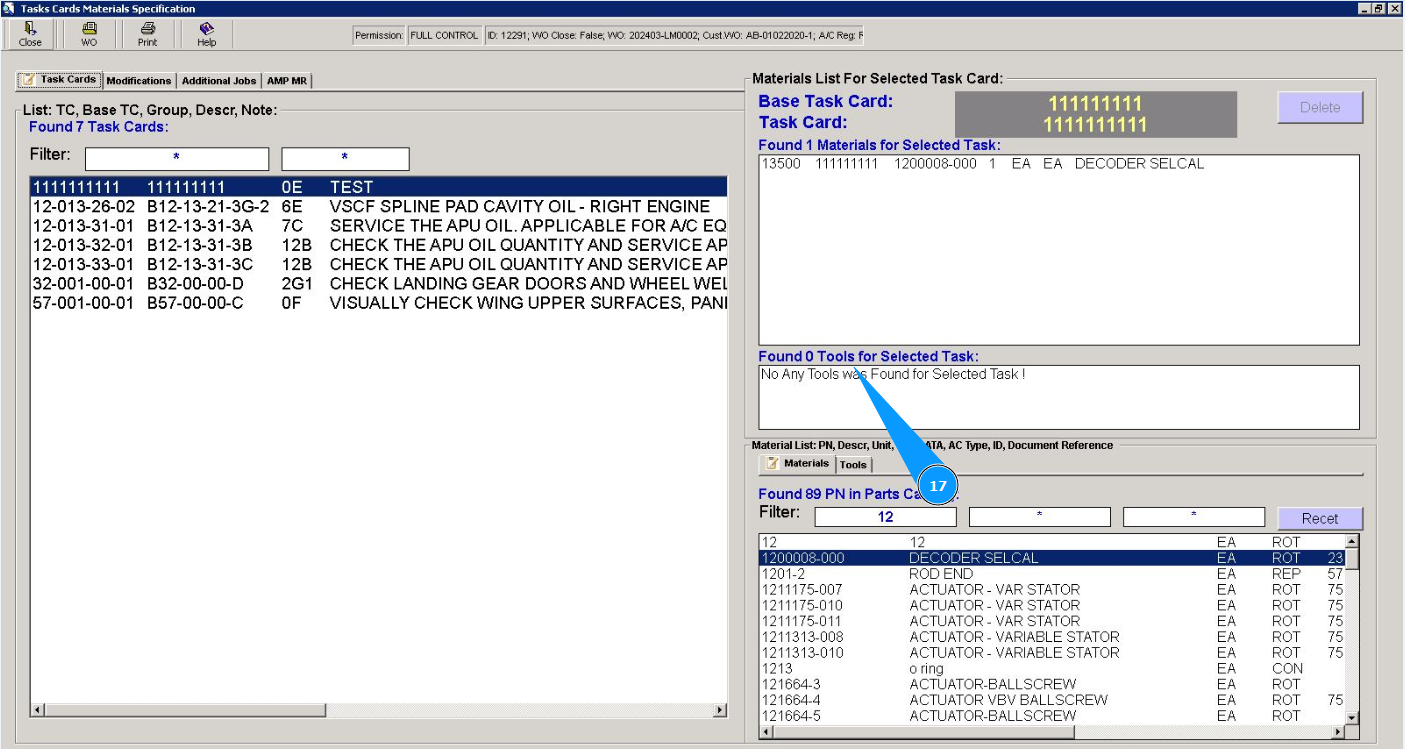
Task: Select part 1211175-010 in parts list
Action: click(1052, 605)
